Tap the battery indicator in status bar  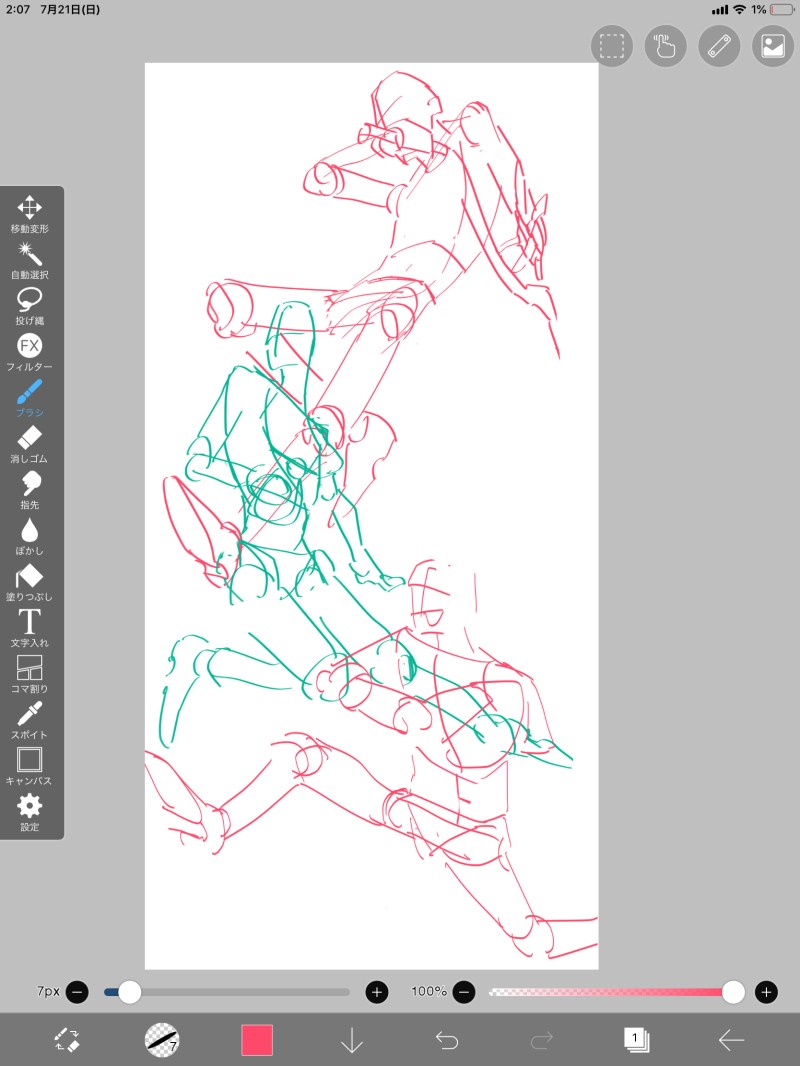[x=782, y=10]
